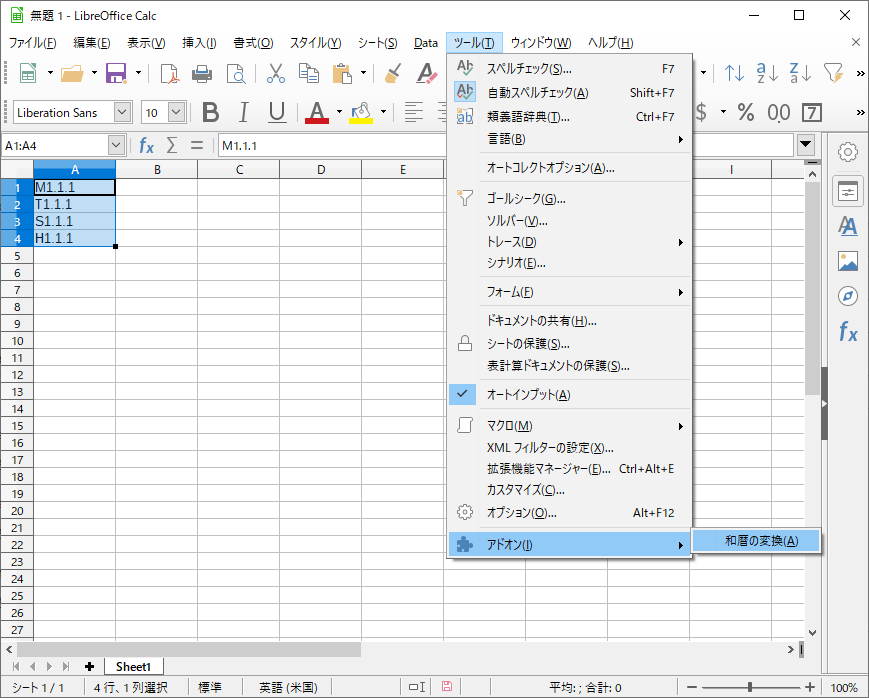
Task: Click the Sort up-down arrows icon
Action: tap(734, 73)
